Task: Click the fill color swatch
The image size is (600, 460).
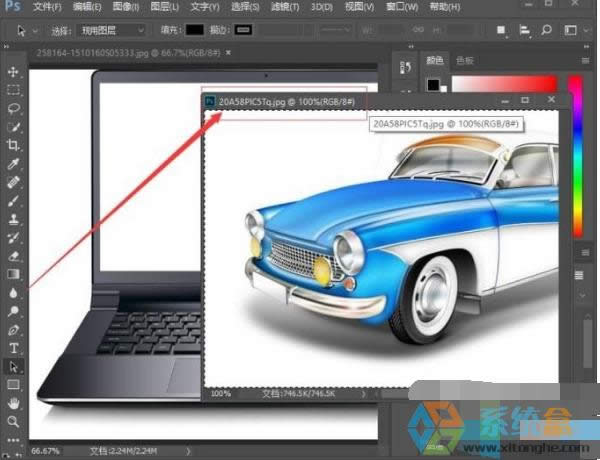Action: click(194, 30)
